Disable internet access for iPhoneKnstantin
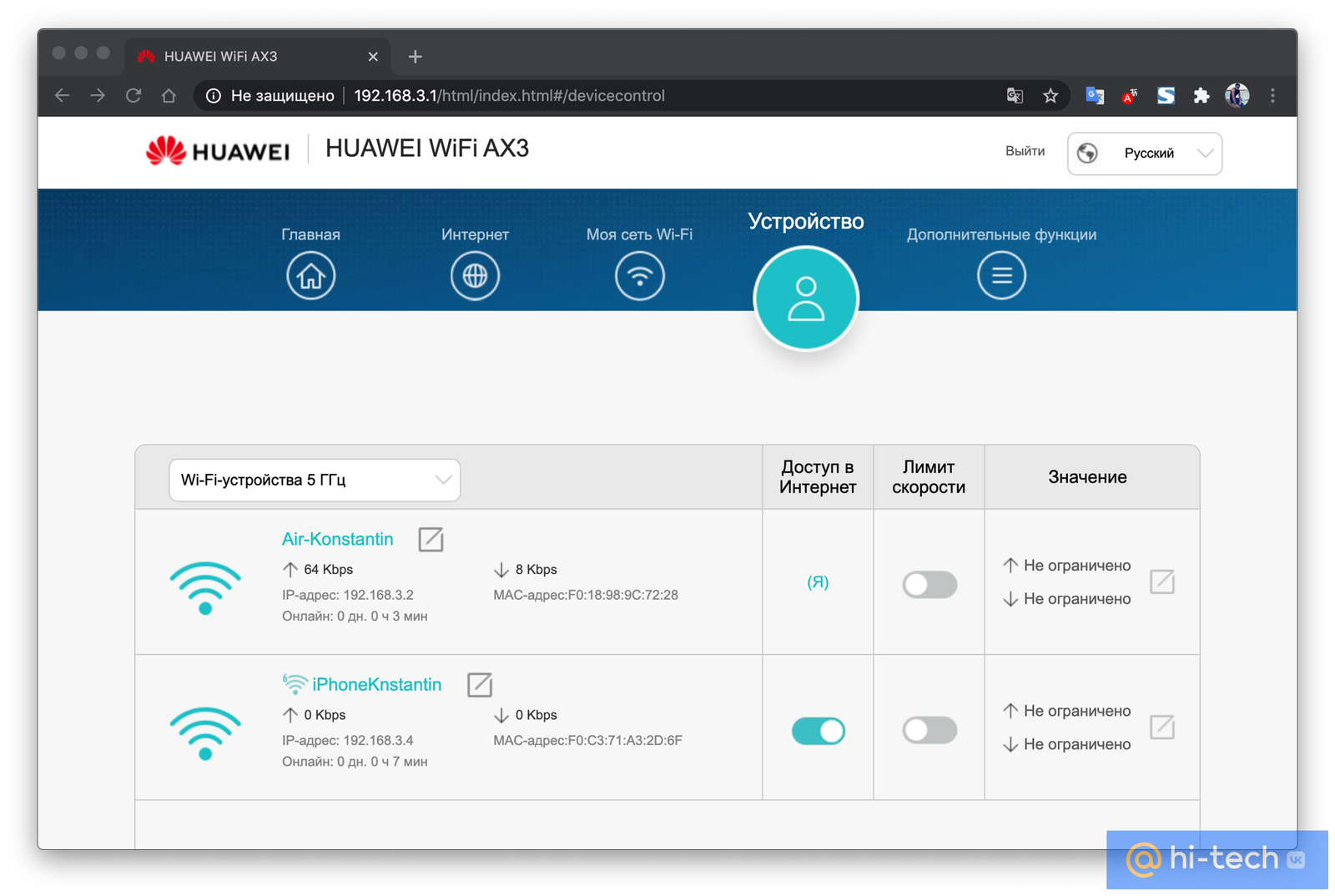 click(818, 731)
